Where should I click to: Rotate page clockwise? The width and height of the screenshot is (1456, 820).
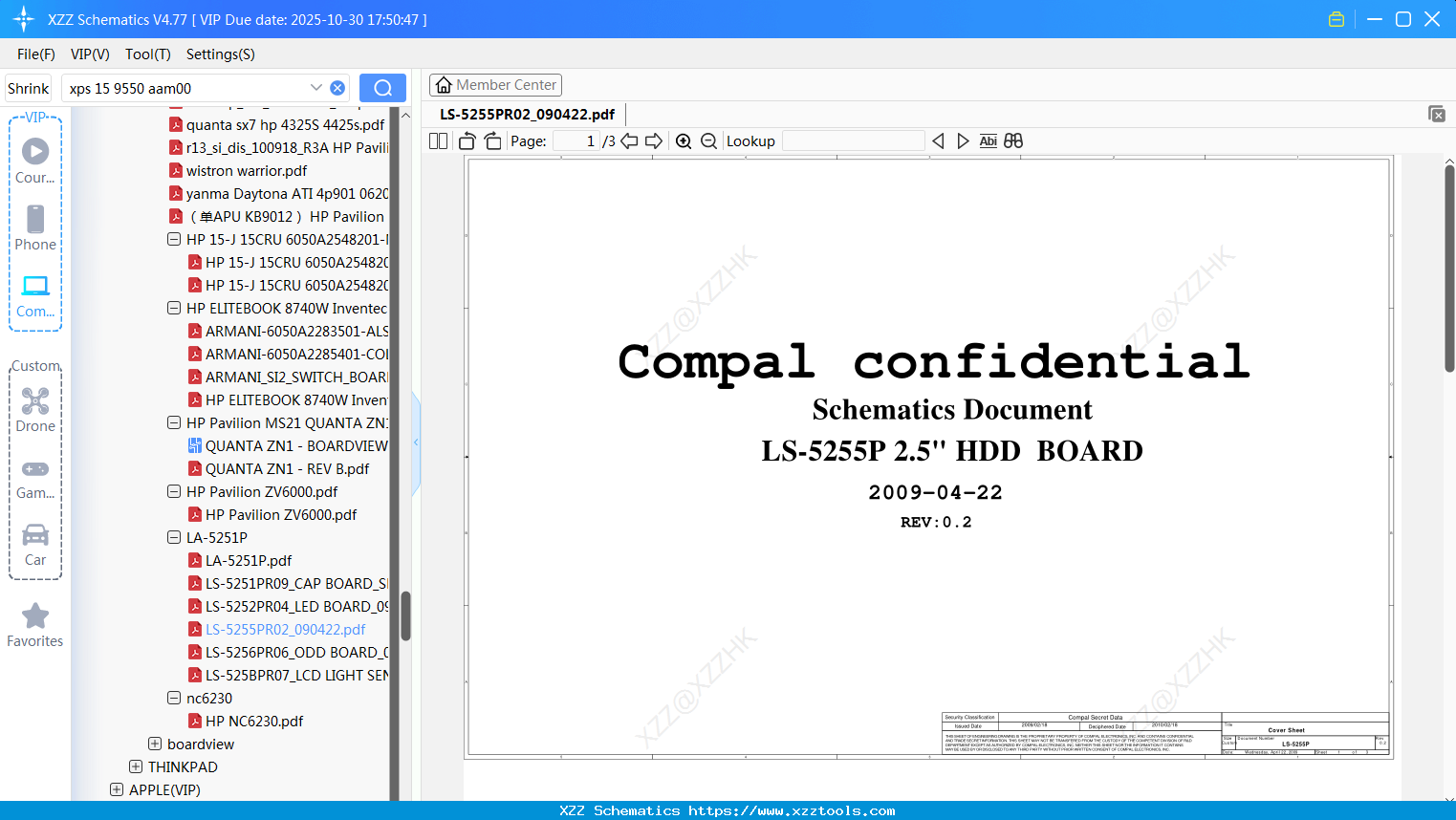click(493, 140)
